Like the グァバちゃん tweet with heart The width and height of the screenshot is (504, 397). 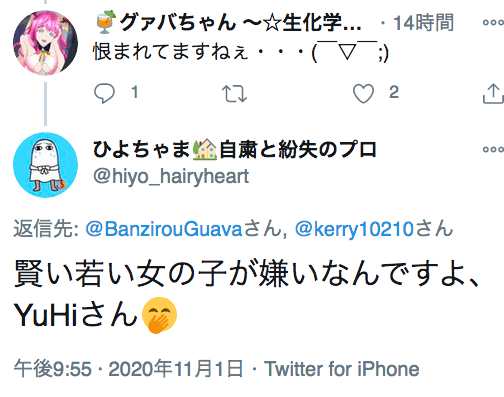click(363, 93)
